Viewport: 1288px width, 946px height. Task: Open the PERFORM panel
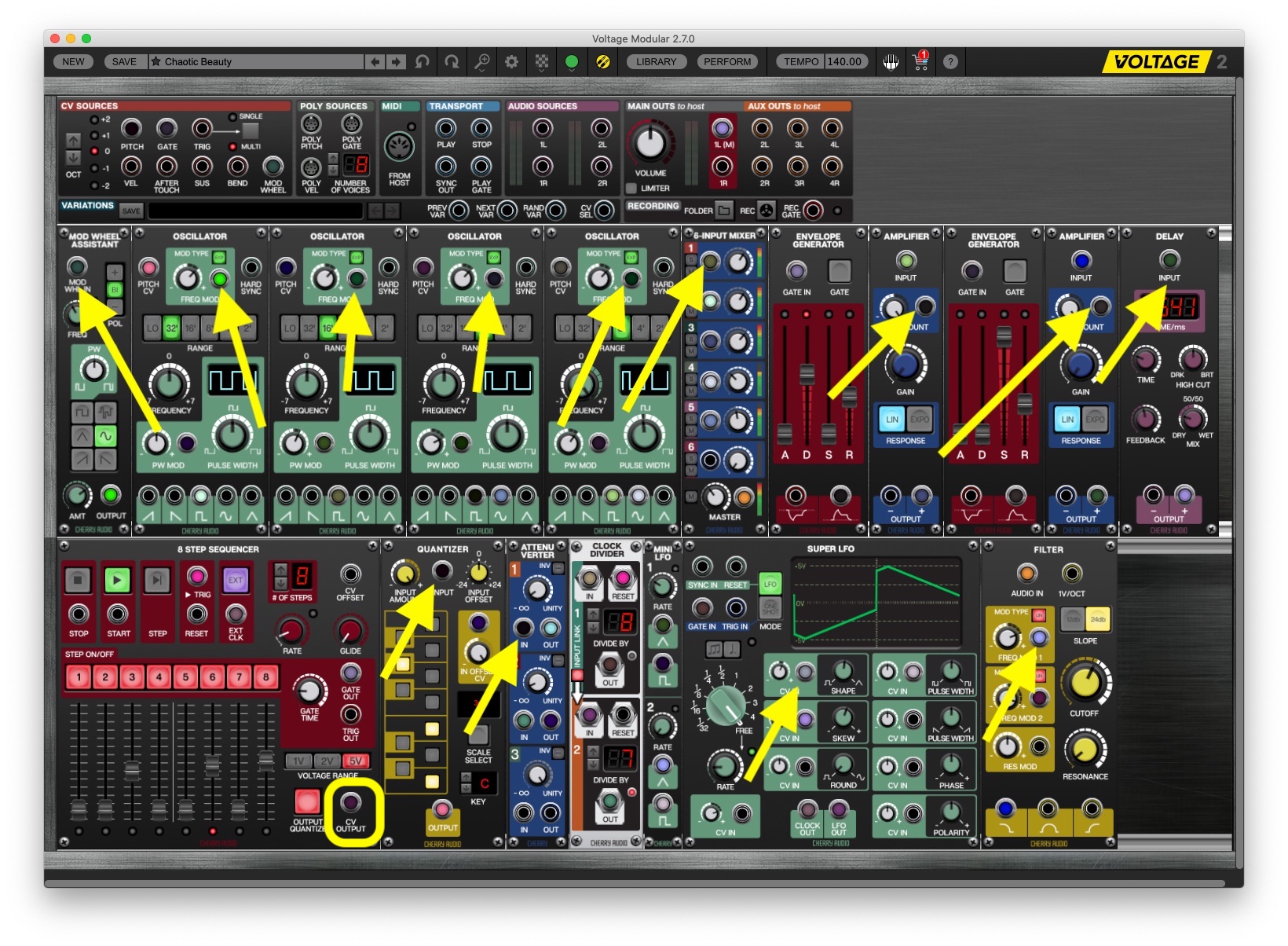[727, 61]
